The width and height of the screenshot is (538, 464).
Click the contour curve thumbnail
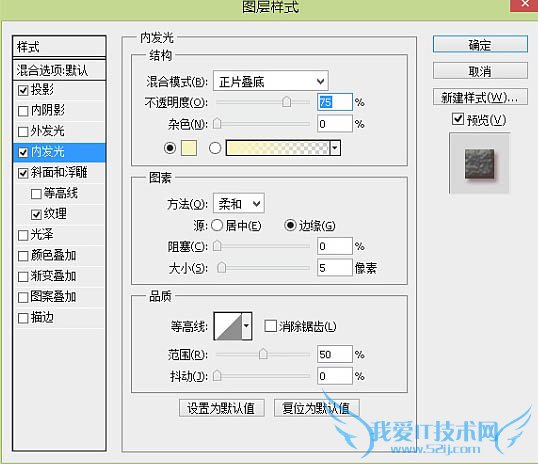228,326
